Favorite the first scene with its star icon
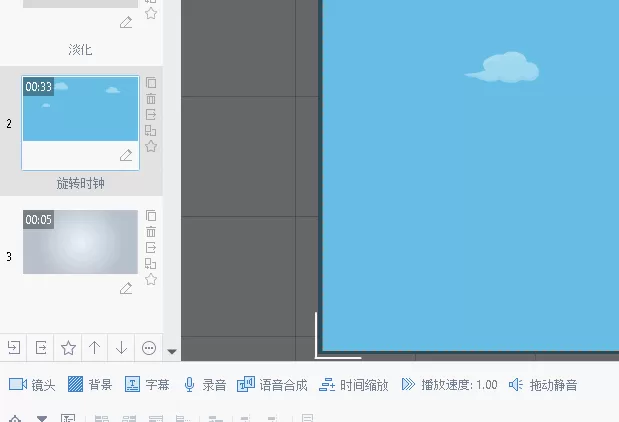619x422 pixels. [151, 13]
